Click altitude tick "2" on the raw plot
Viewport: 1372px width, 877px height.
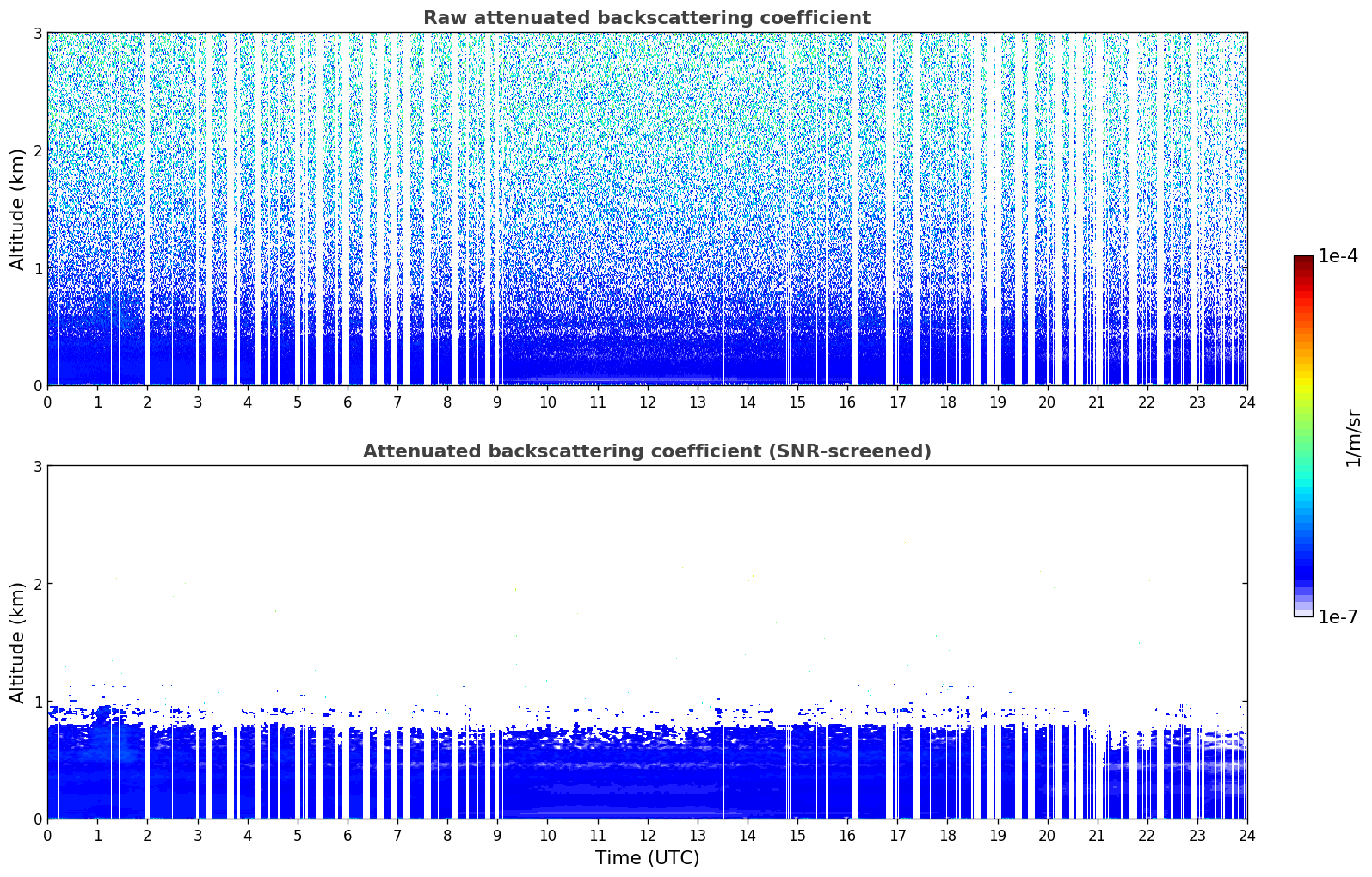click(38, 150)
